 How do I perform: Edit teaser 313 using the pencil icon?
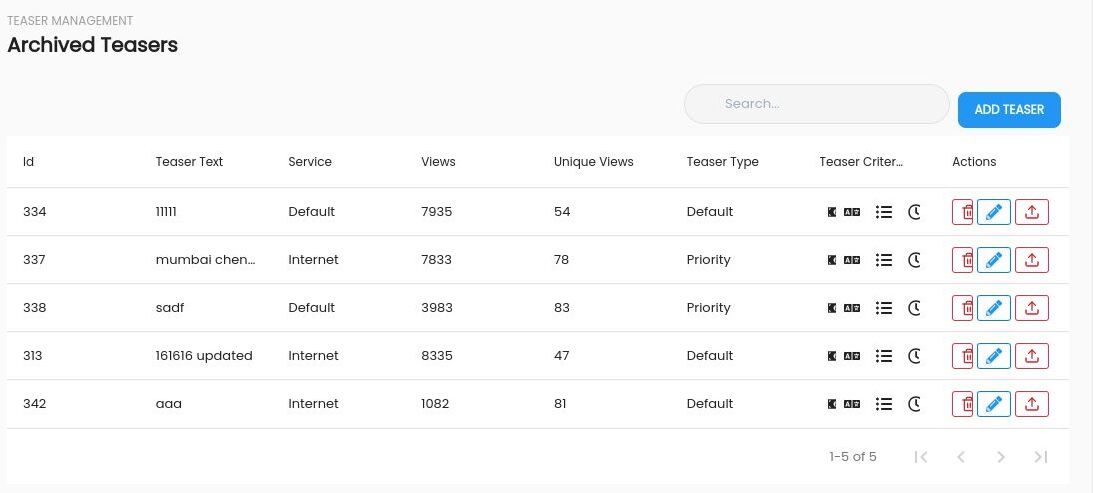click(994, 356)
